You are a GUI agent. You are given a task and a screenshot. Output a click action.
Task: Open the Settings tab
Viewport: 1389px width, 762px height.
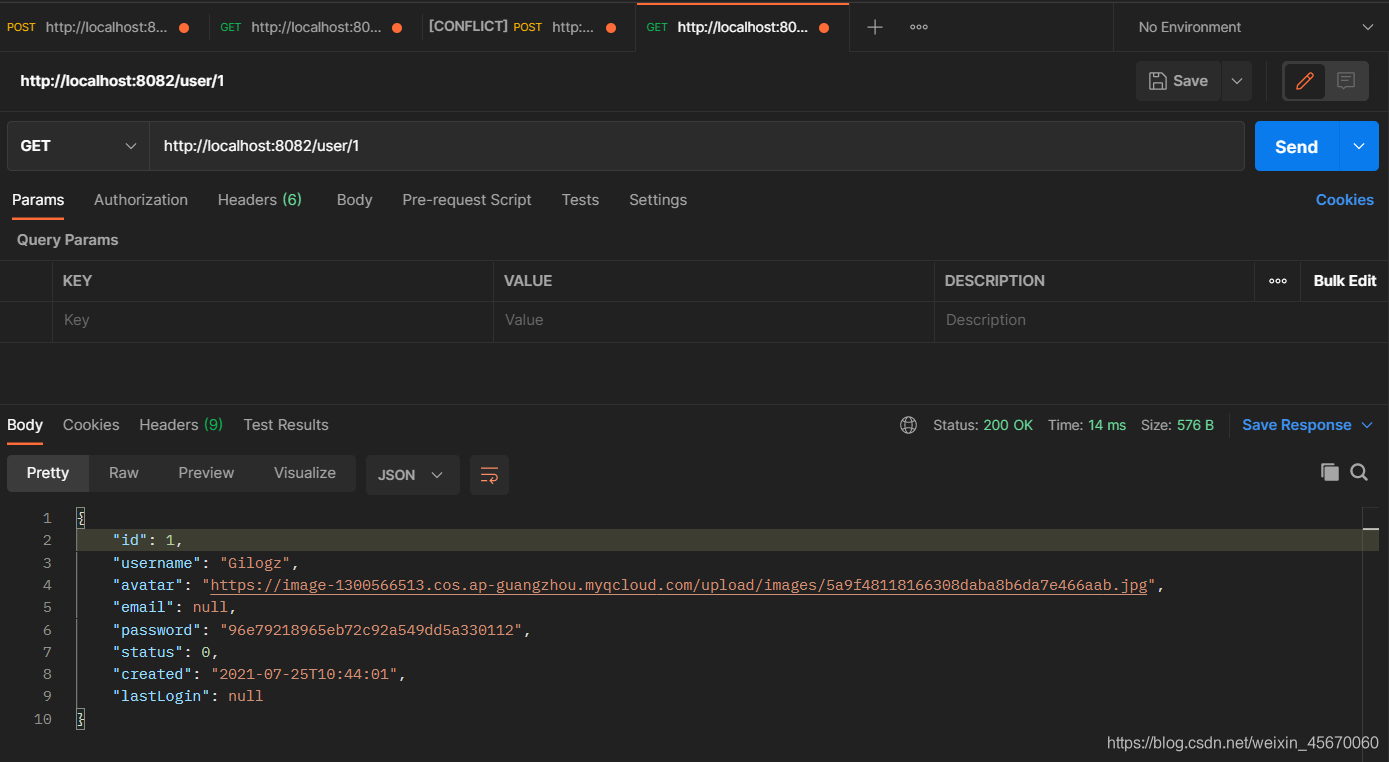[x=658, y=200]
